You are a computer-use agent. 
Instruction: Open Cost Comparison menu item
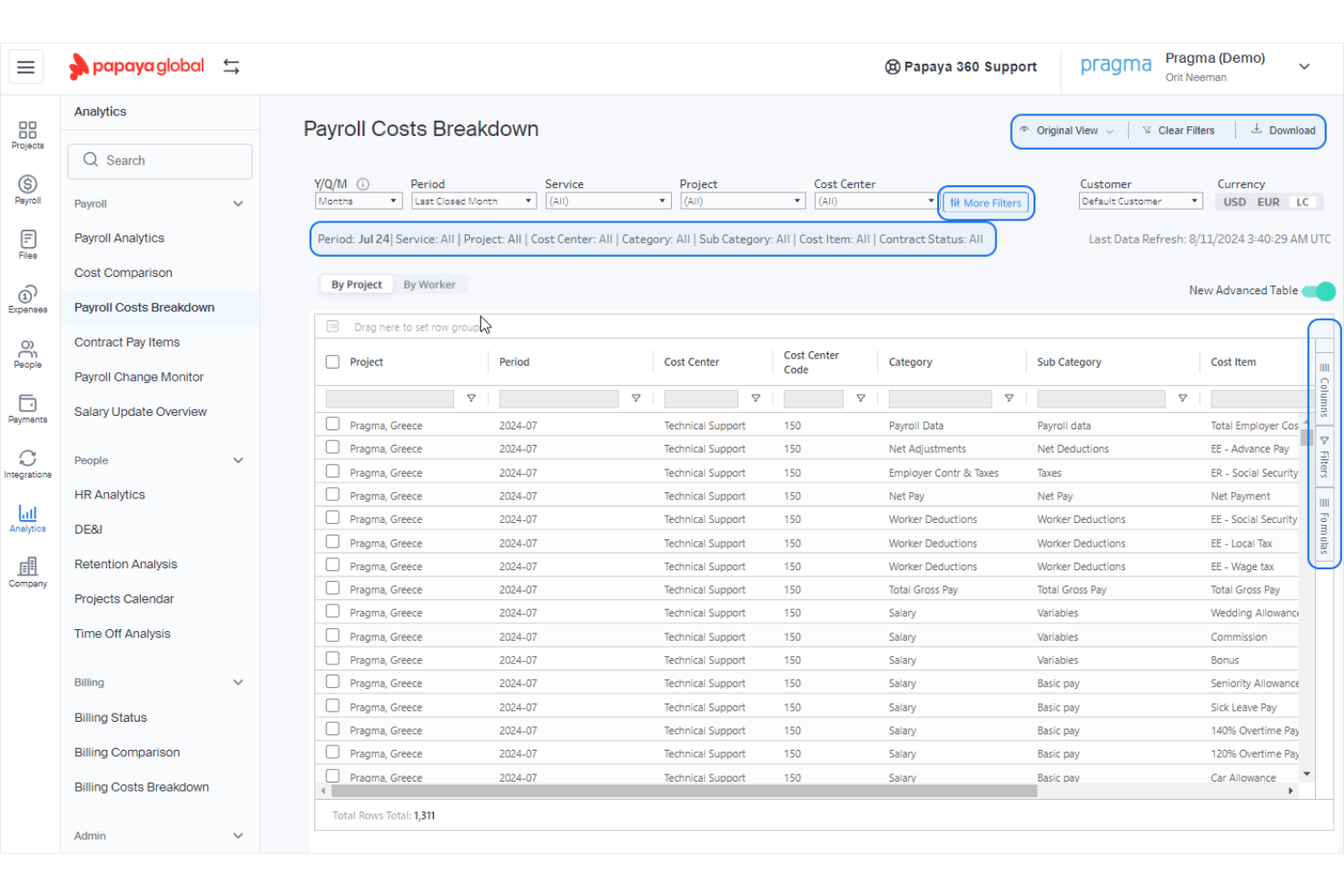click(x=124, y=273)
